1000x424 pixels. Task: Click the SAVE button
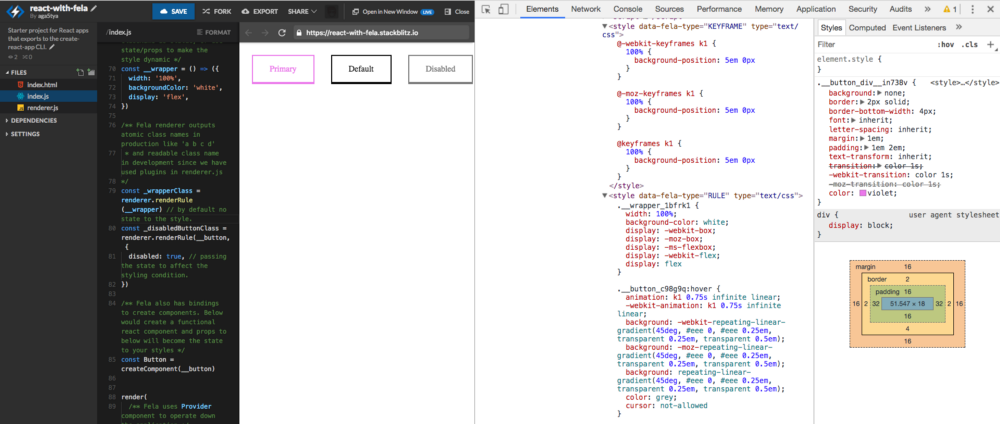tap(173, 11)
